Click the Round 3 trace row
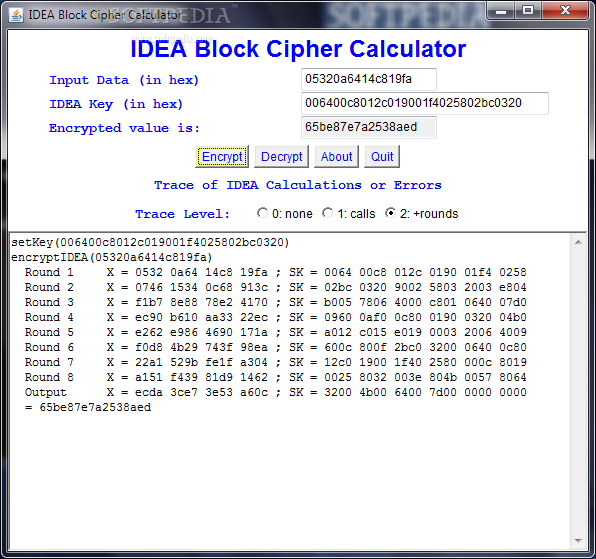 click(x=276, y=302)
